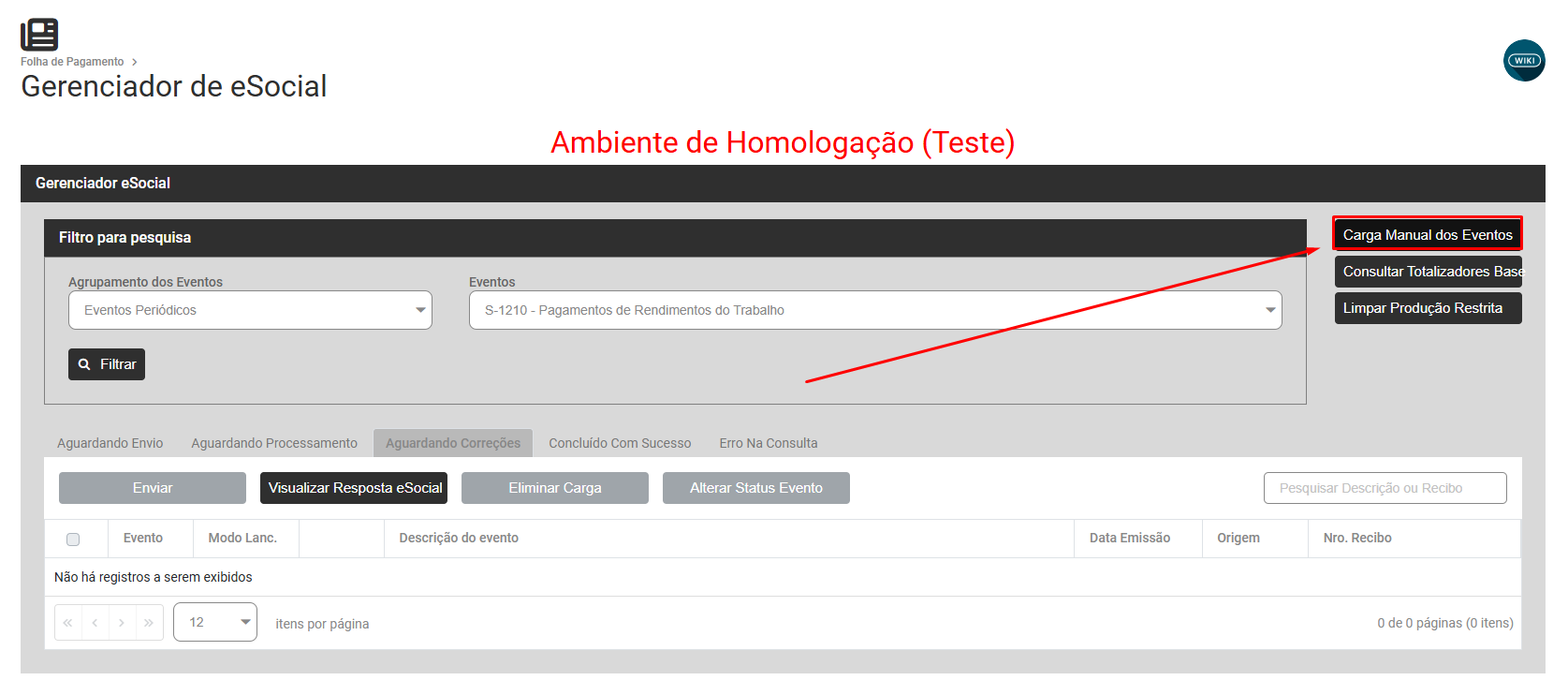The height and width of the screenshot is (695, 1568).
Task: Click the '0 de 0 páginas (0 itens)' pager text
Action: point(1445,623)
